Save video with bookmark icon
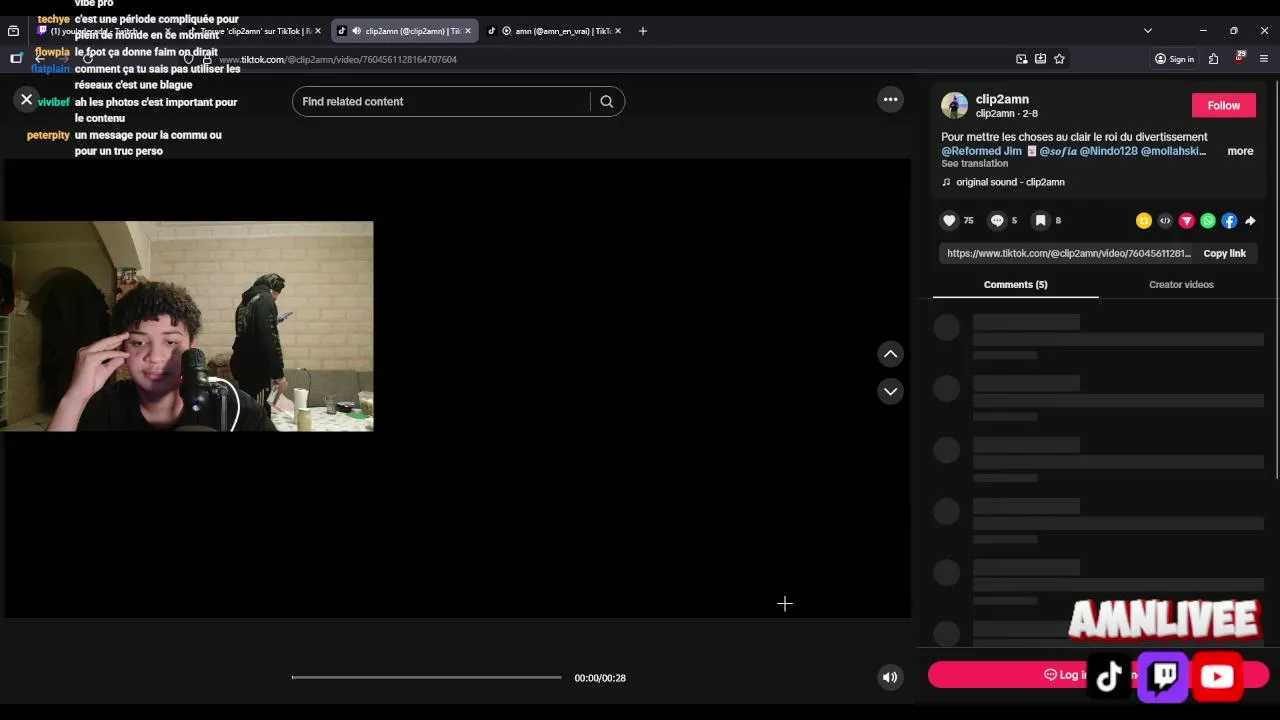The image size is (1280, 720). 1040,220
